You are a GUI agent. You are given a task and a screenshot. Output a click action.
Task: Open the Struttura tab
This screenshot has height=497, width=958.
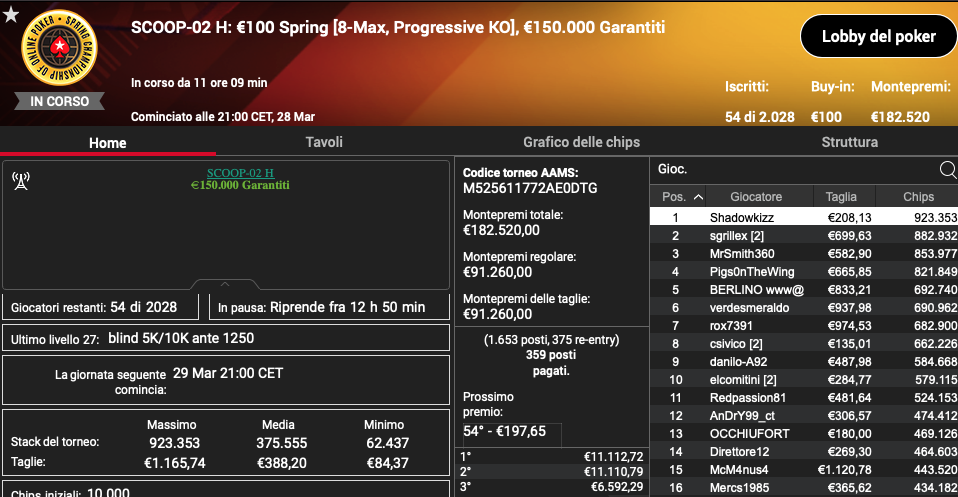point(849,142)
